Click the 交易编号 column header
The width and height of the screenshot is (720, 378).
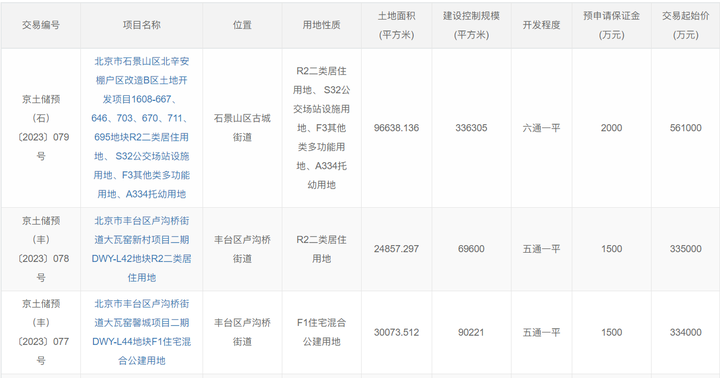41,25
